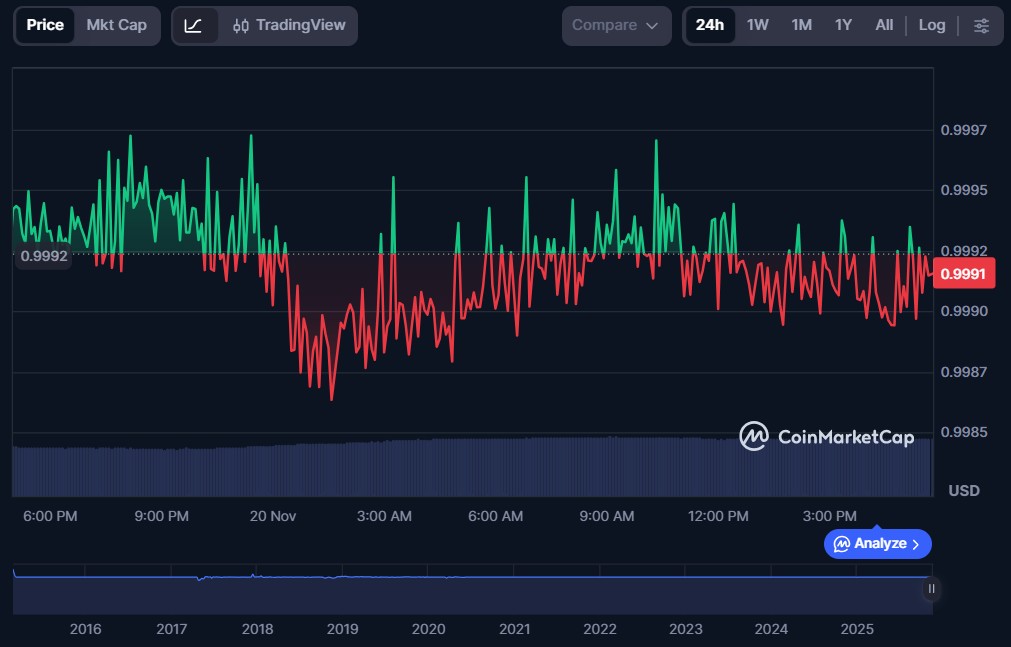The width and height of the screenshot is (1011, 647).
Task: Select the line chart view icon
Action: pos(194,25)
